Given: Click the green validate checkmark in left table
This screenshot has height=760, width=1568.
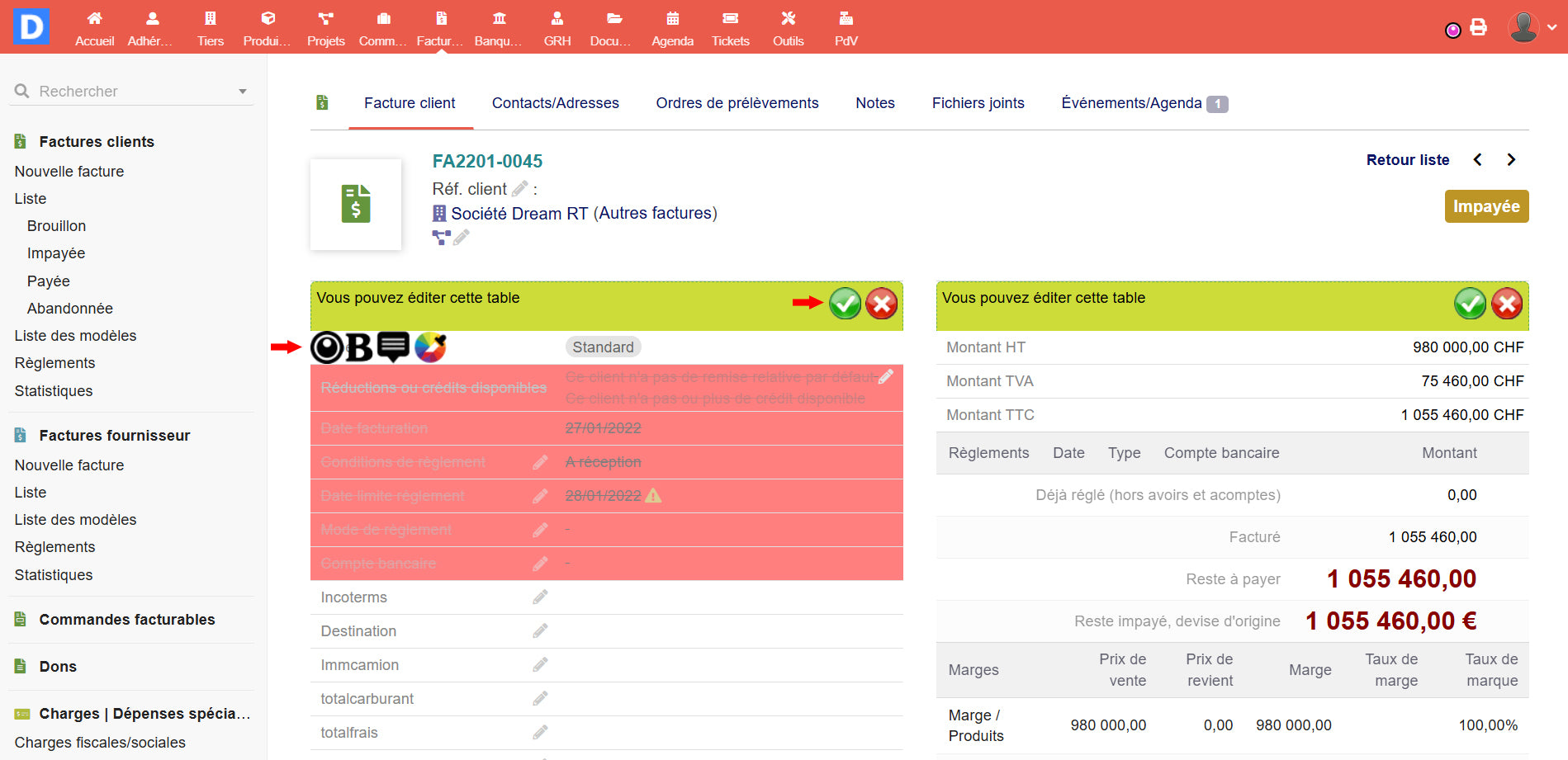Looking at the screenshot, I should (845, 304).
